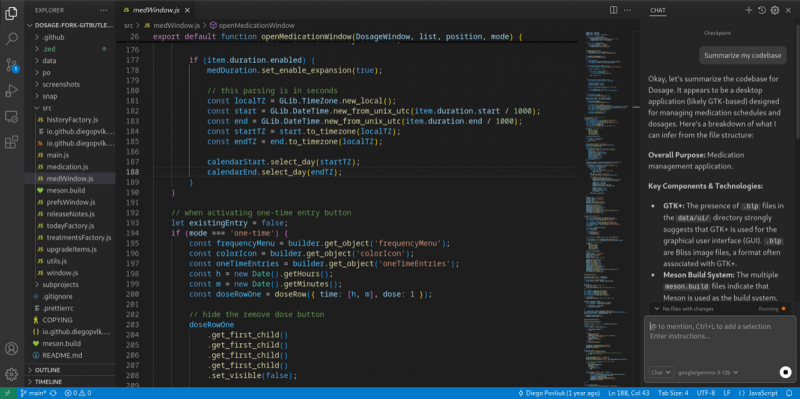The image size is (800, 399).
Task: Click the main* branch in status bar
Action: (33, 393)
